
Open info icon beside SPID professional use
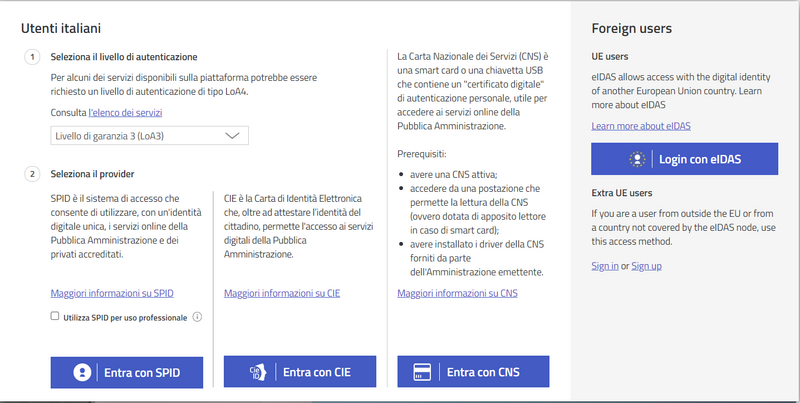pos(198,317)
